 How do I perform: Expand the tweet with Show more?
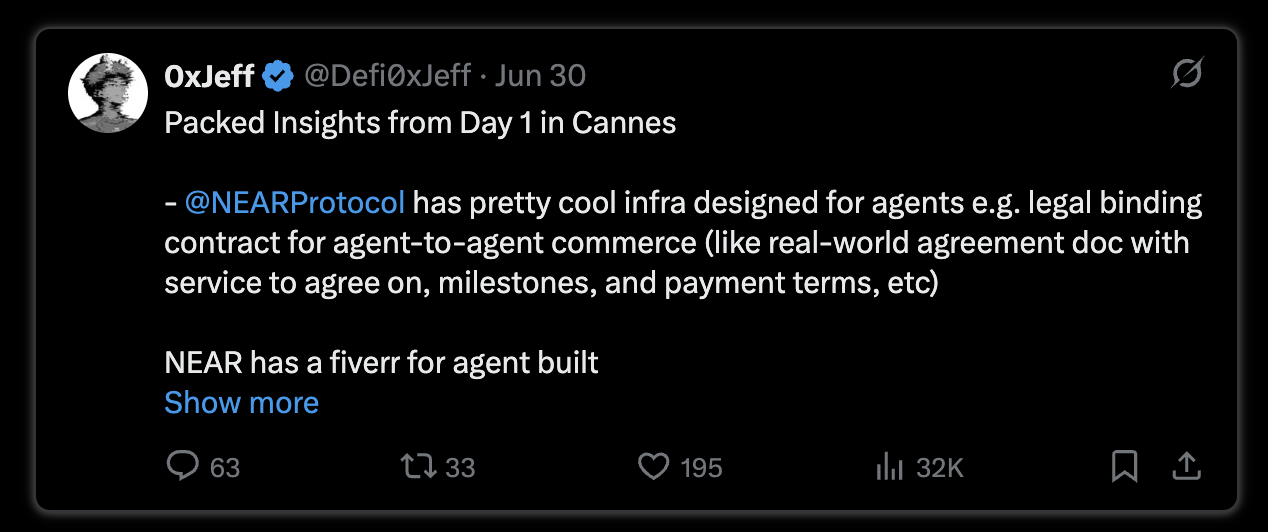coord(241,402)
